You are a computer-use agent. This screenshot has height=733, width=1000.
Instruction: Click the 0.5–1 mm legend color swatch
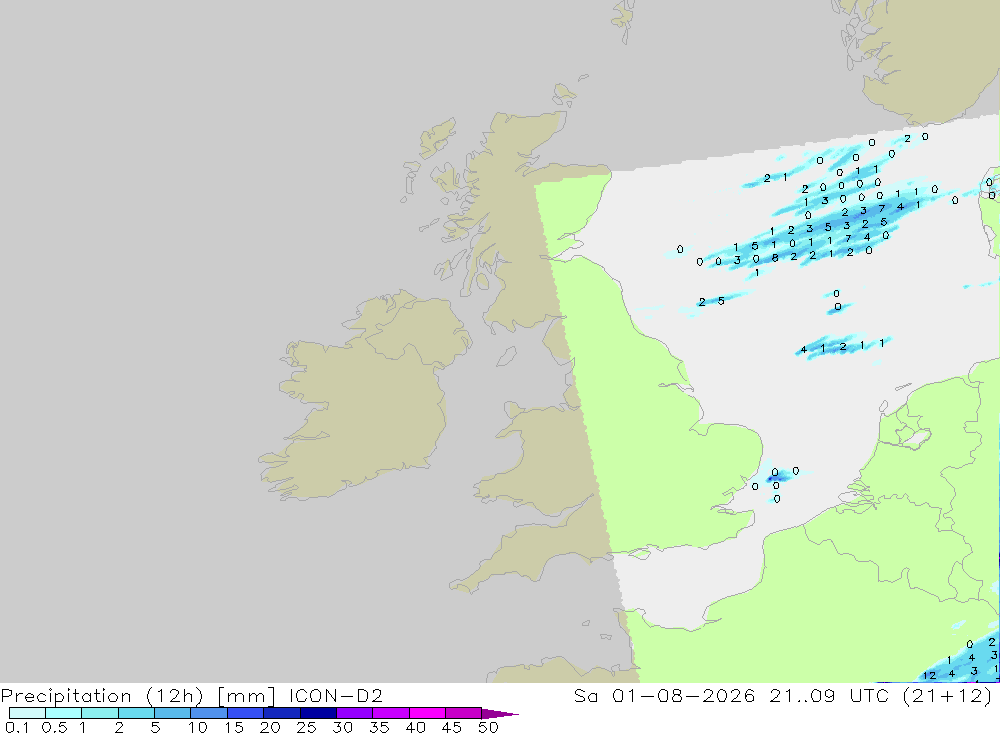click(64, 713)
